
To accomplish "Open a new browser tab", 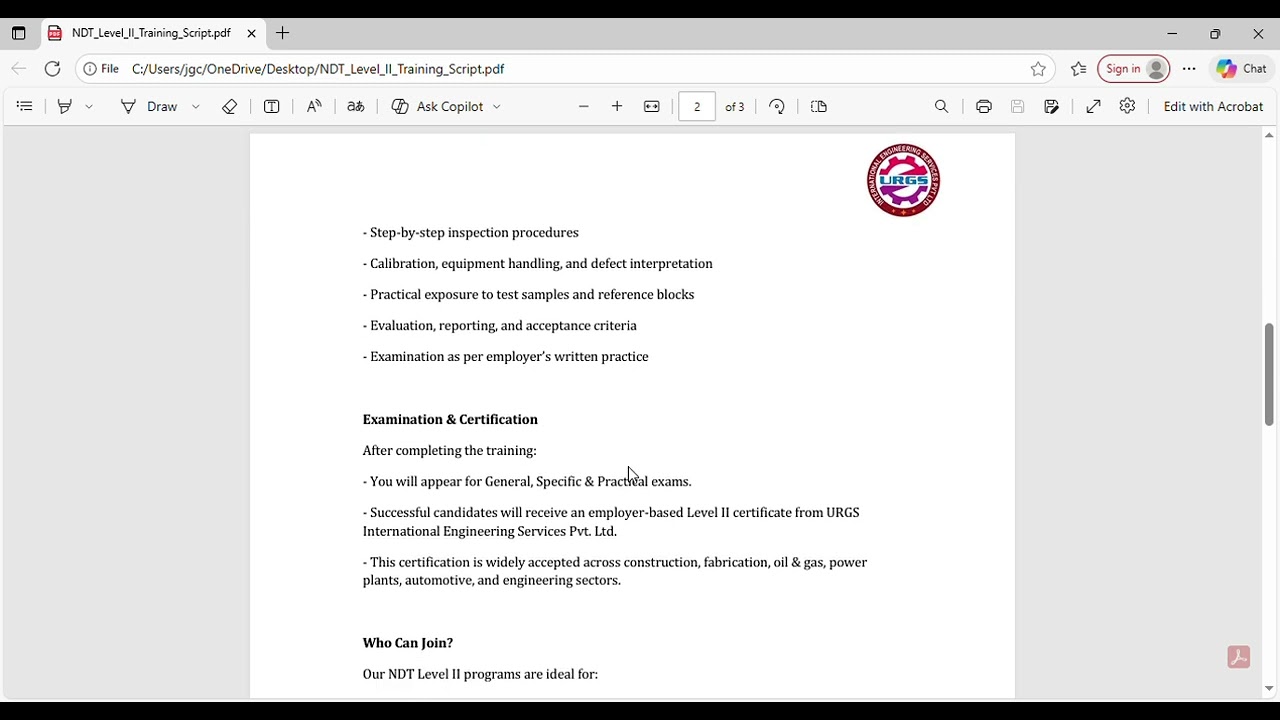I will (x=283, y=33).
